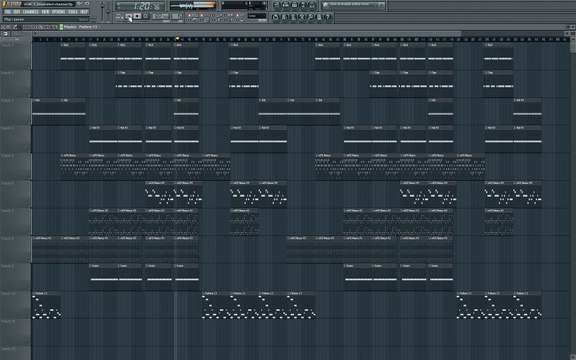Click the Playlist - Pattern 10 title
576x360 pixels.
80,27
